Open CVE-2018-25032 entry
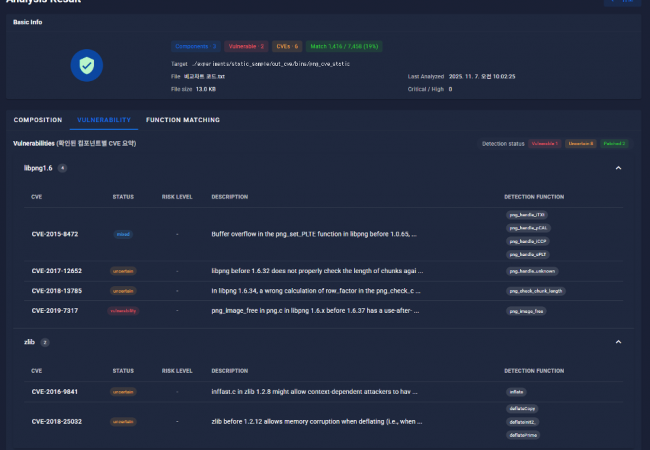This screenshot has height=450, width=650. click(56, 422)
